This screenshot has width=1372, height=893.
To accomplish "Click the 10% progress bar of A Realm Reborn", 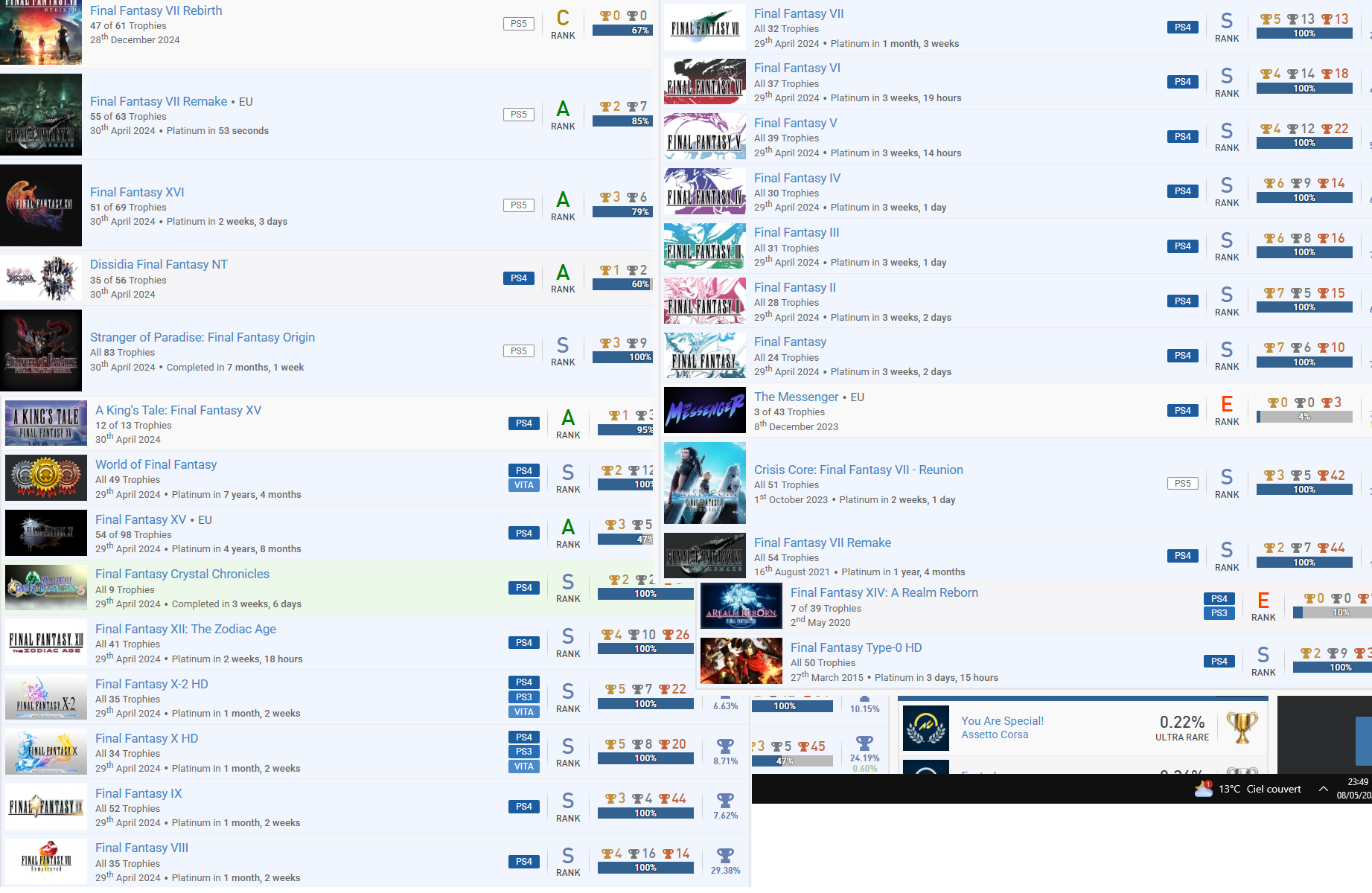I will coord(1333,612).
